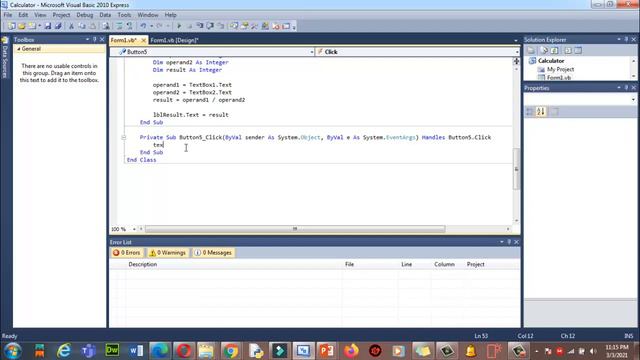Click the Find toolbar icon
640x360 pixels.
pyautogui.click(x=106, y=26)
